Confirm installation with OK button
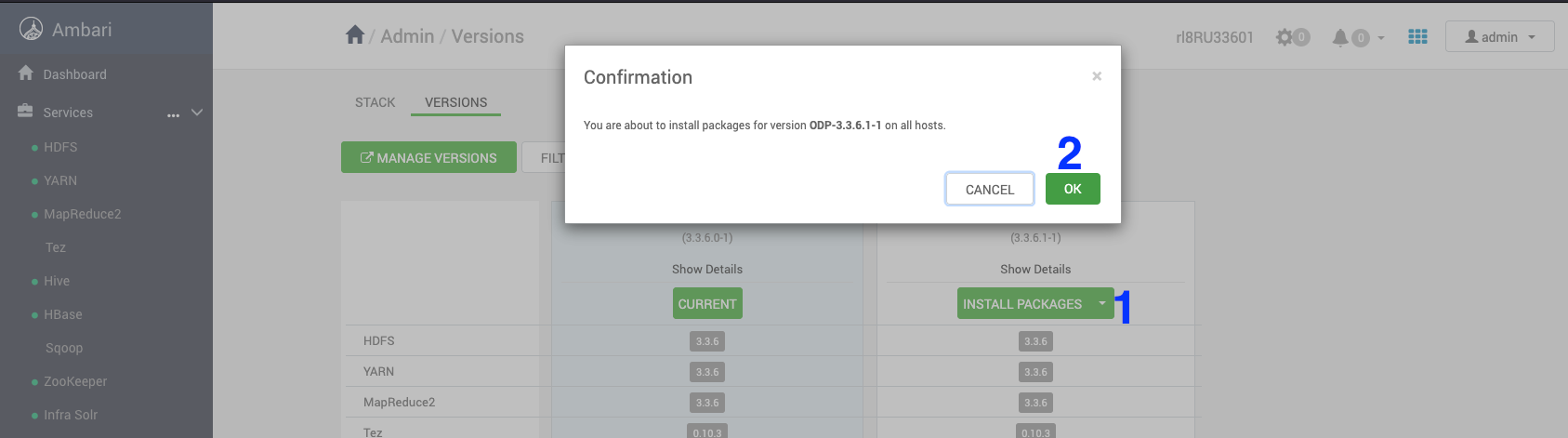This screenshot has width=1568, height=438. 1072,189
